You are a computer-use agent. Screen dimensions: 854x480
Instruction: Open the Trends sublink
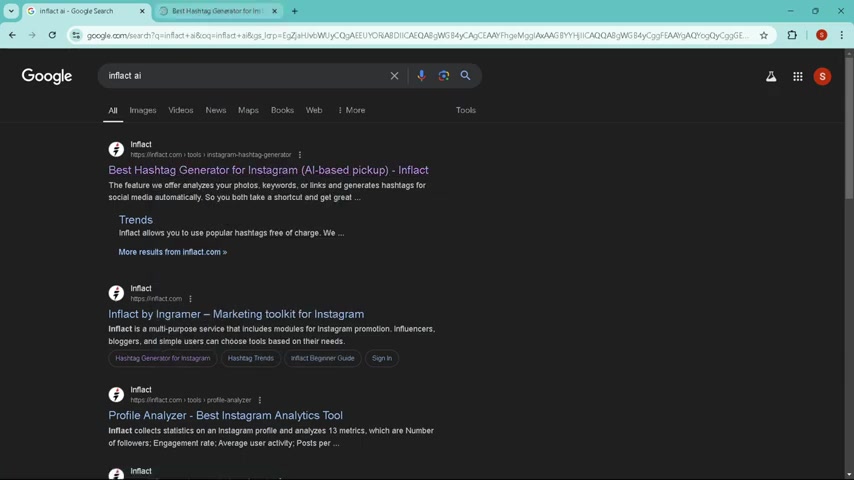point(136,220)
